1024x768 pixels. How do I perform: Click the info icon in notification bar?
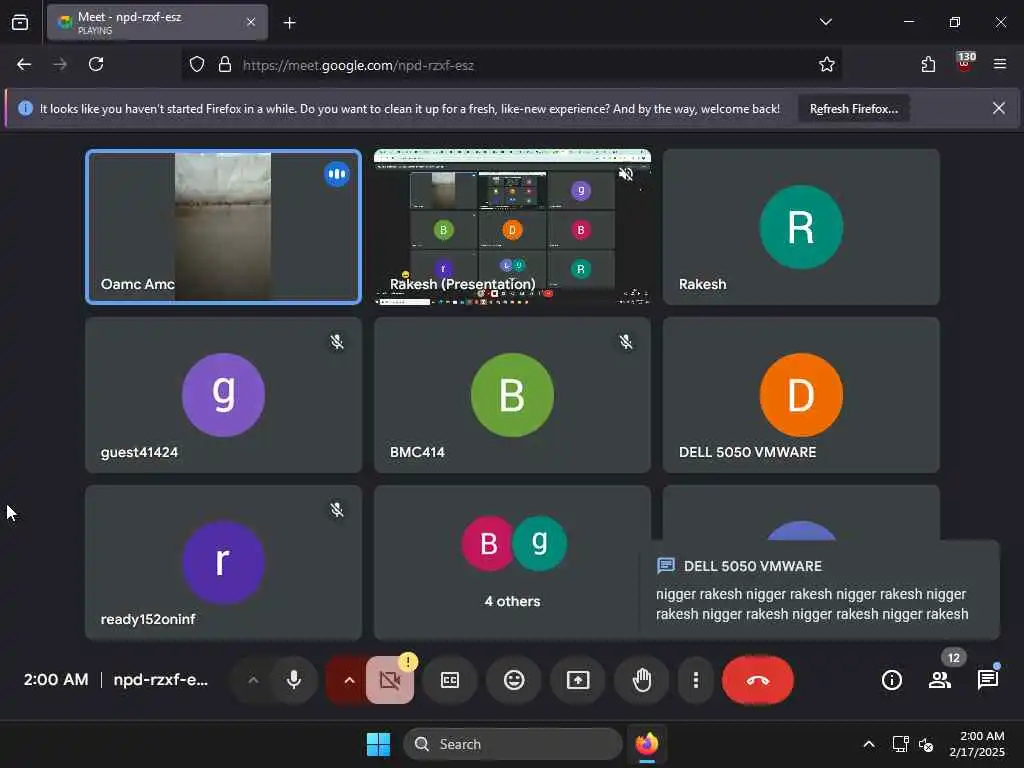click(x=25, y=108)
